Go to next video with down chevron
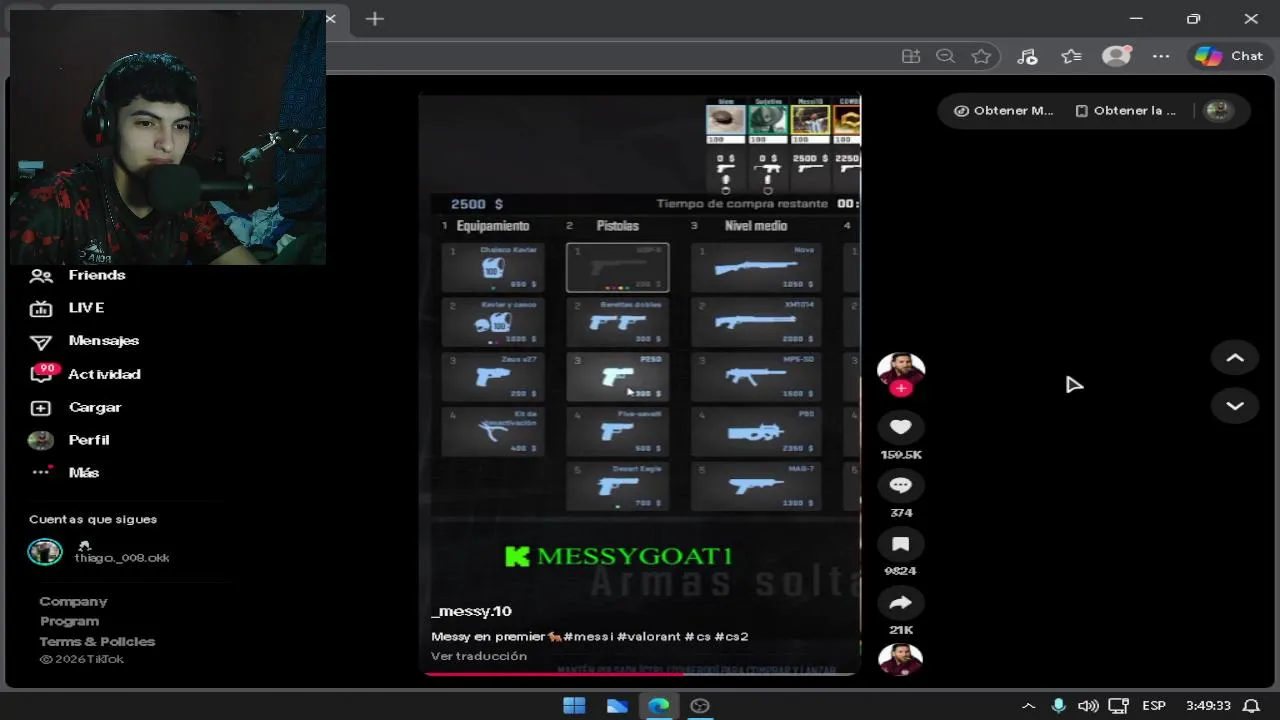The image size is (1280, 720). pyautogui.click(x=1235, y=406)
